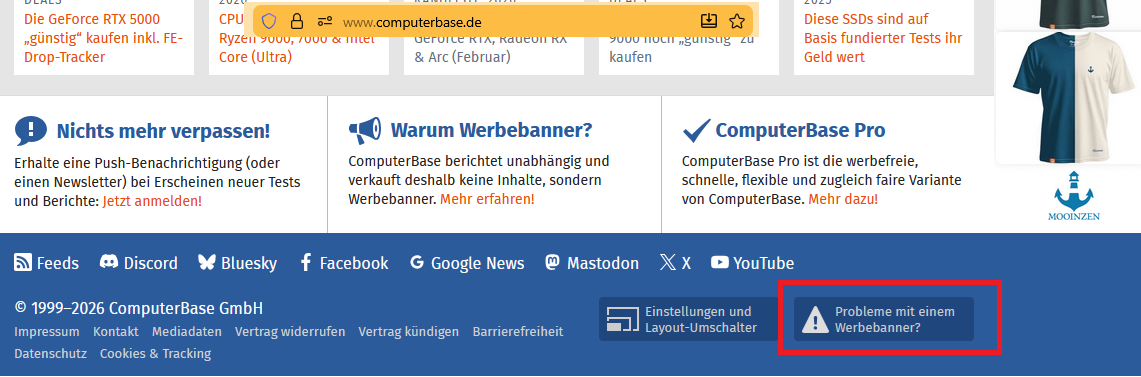Screen dimensions: 1141x377
Task: Click the megaphone Werbebanner icon
Action: point(365,131)
